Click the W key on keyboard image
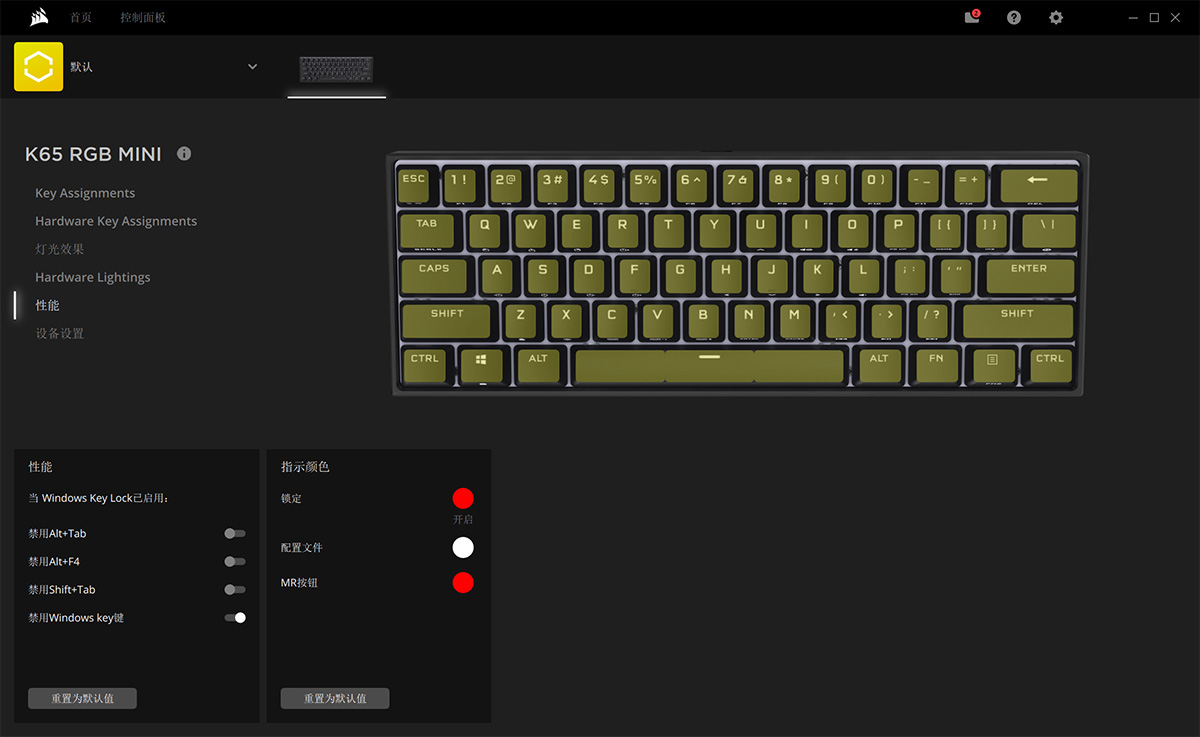Viewport: 1200px width, 737px height. tap(531, 231)
